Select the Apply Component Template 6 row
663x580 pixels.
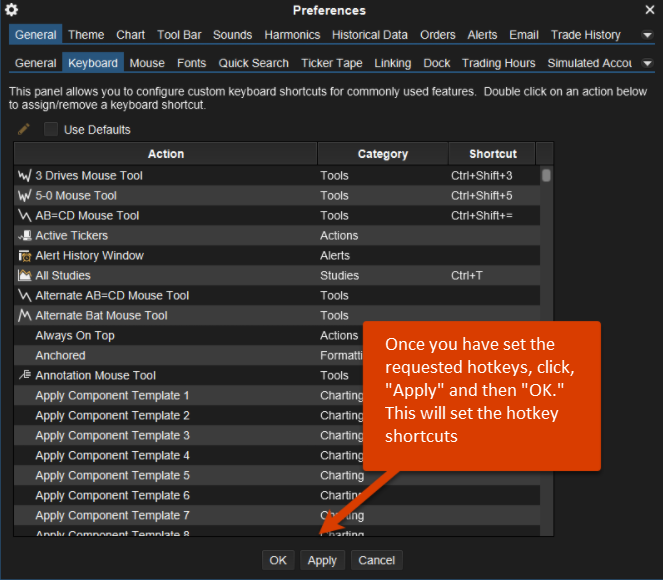coord(277,495)
